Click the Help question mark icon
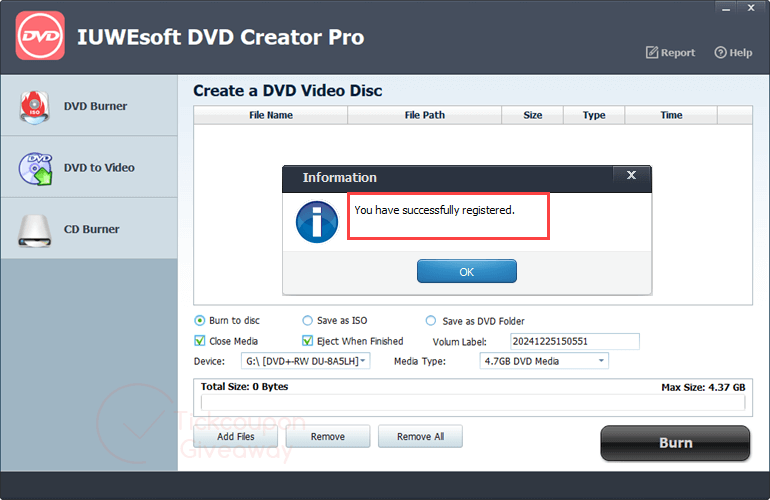770x500 pixels. point(720,53)
